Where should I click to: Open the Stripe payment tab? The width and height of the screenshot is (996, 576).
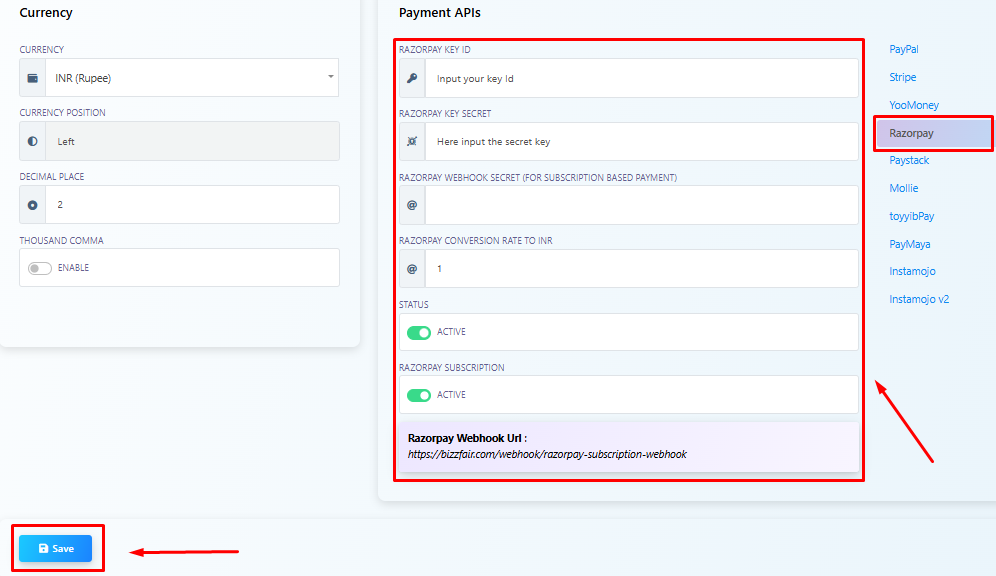(903, 77)
